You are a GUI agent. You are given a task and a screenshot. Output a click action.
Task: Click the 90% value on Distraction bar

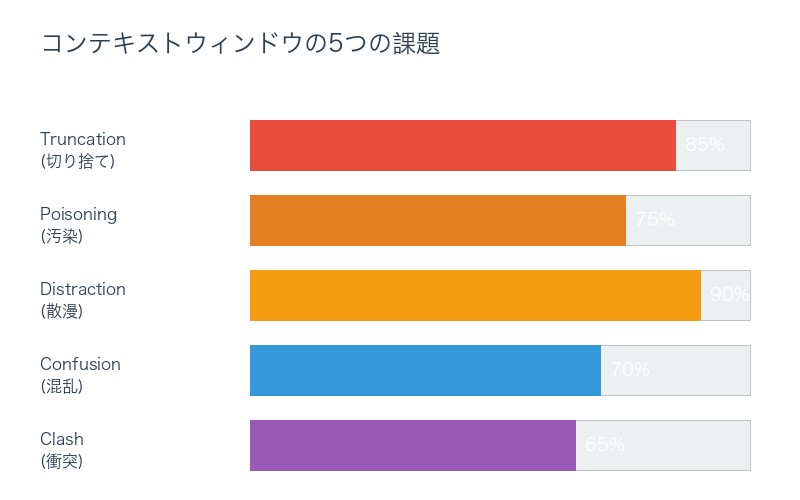click(729, 295)
